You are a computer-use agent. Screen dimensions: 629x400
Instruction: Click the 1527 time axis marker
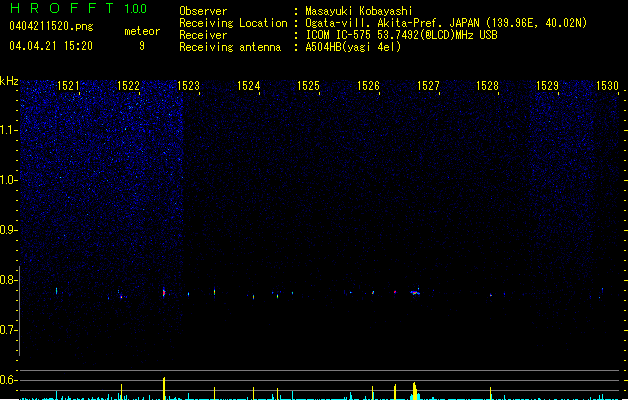pos(428,85)
